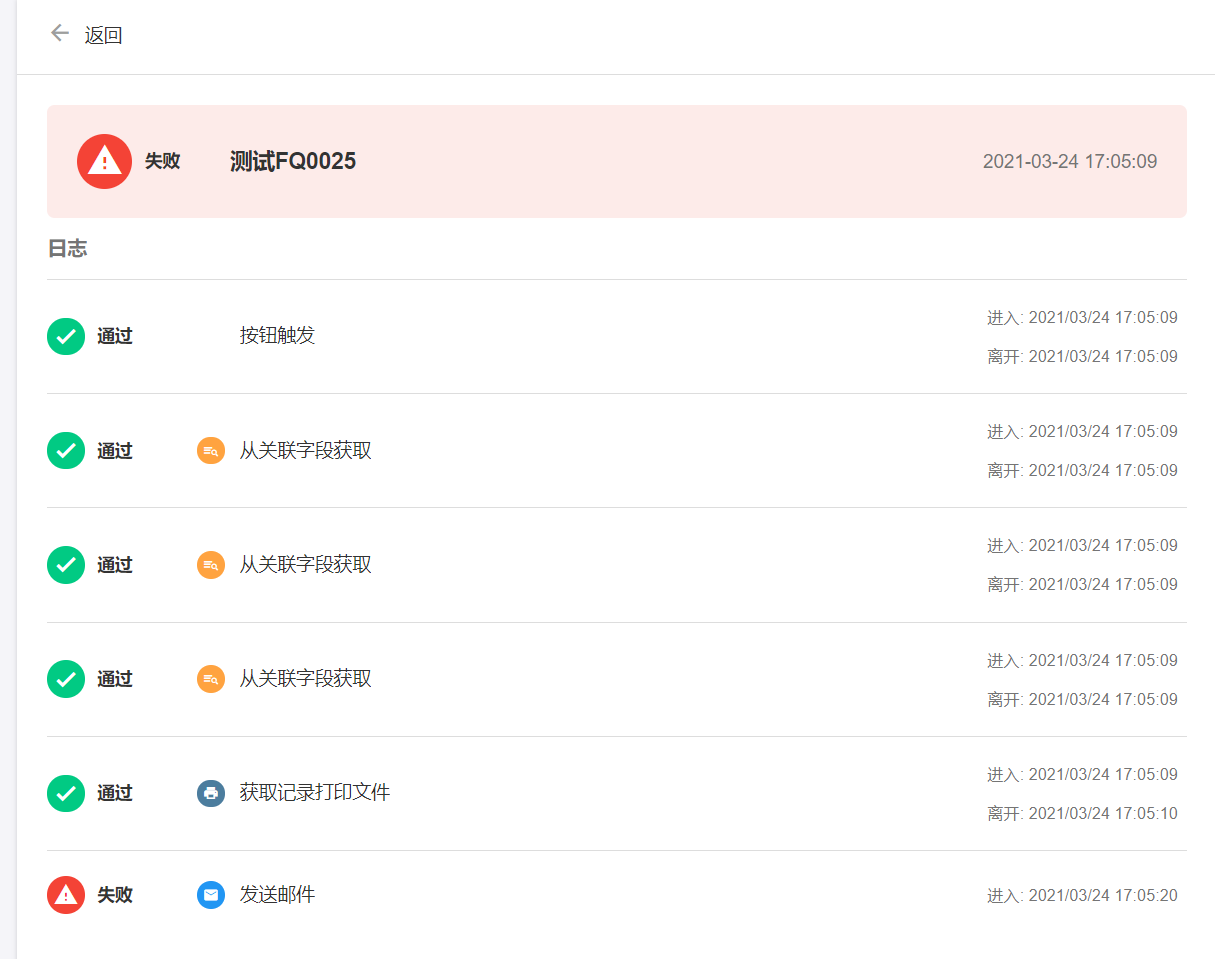
Task: Click the green check of first 从关联字段获取 row
Action: pyautogui.click(x=66, y=450)
